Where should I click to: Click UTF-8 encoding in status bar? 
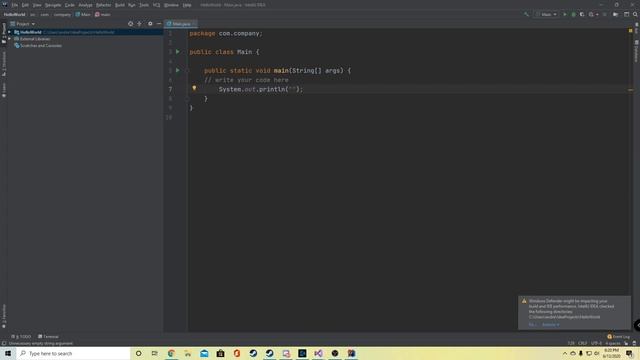tap(596, 343)
